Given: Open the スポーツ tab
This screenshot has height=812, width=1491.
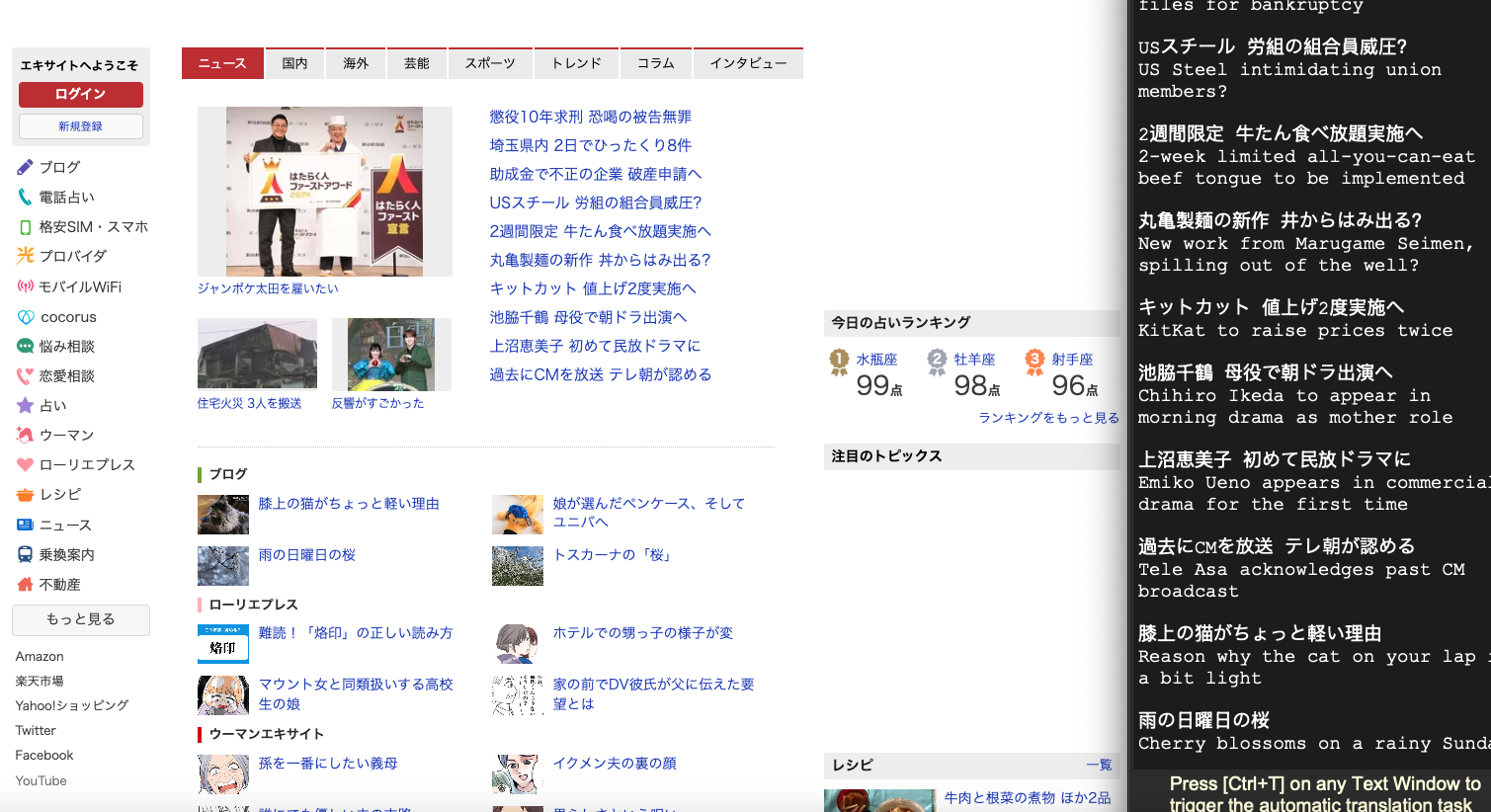Looking at the screenshot, I should point(490,63).
